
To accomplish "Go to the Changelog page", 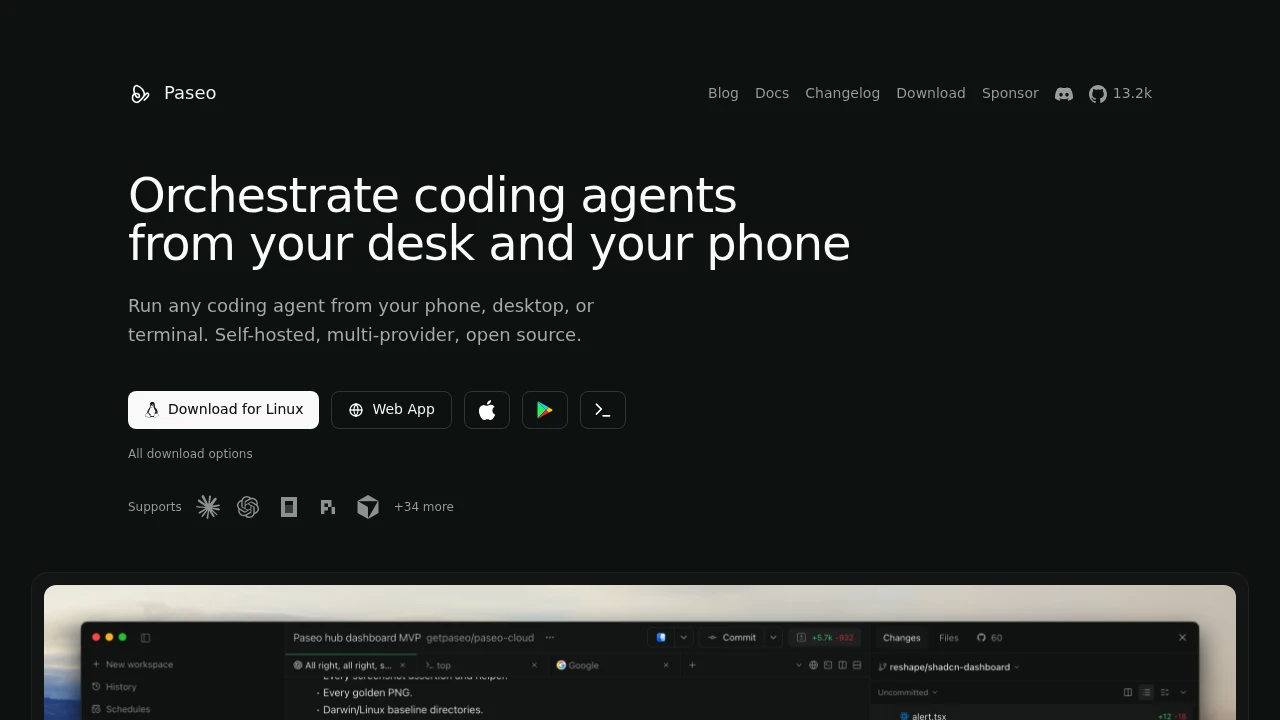I will [842, 93].
